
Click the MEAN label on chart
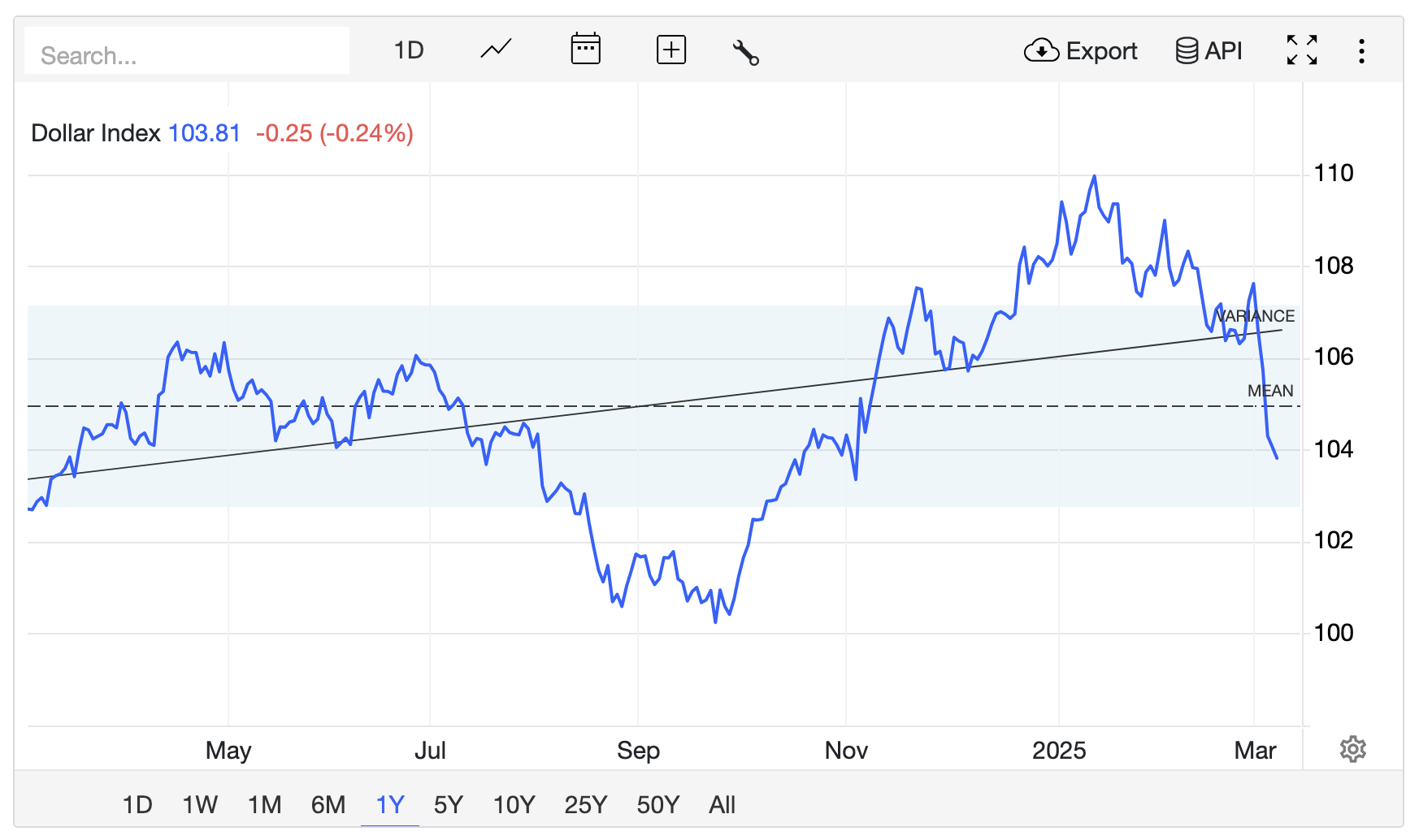click(1270, 391)
